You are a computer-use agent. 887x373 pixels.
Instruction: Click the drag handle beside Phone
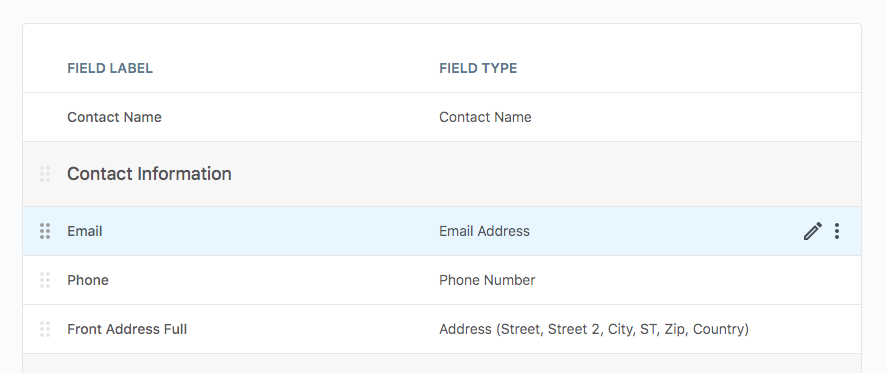coord(45,280)
